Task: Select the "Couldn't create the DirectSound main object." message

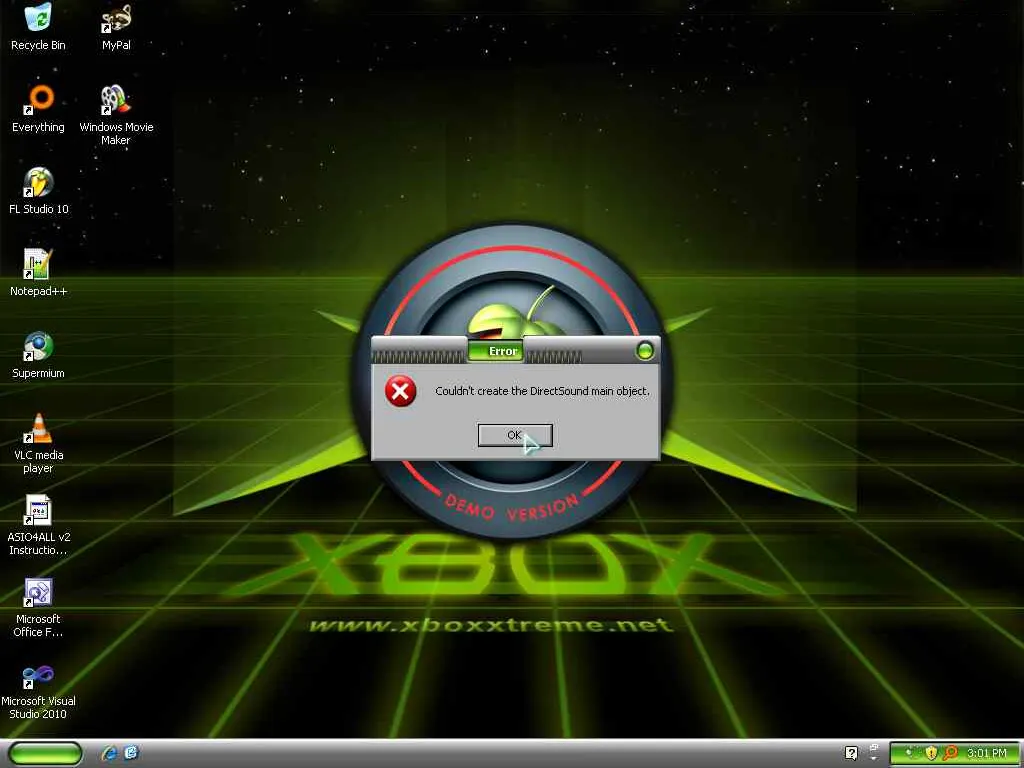Action: tap(542, 391)
